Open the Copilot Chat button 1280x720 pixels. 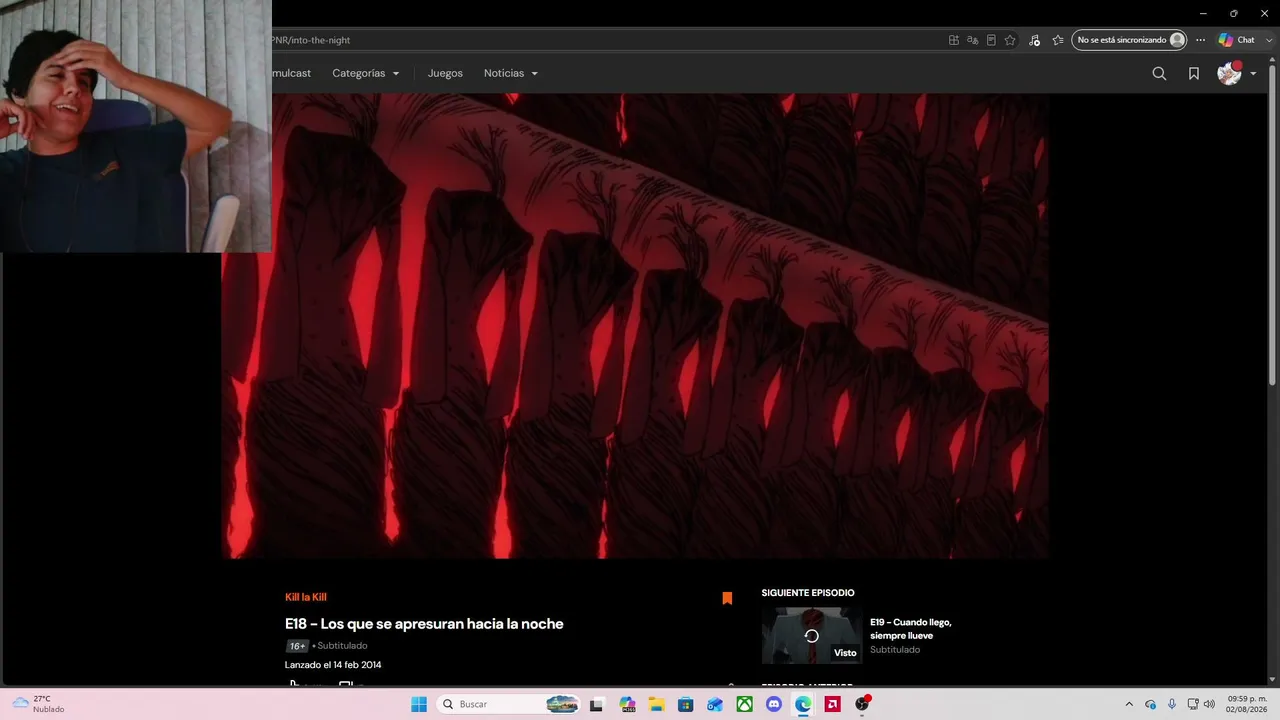click(x=1236, y=40)
